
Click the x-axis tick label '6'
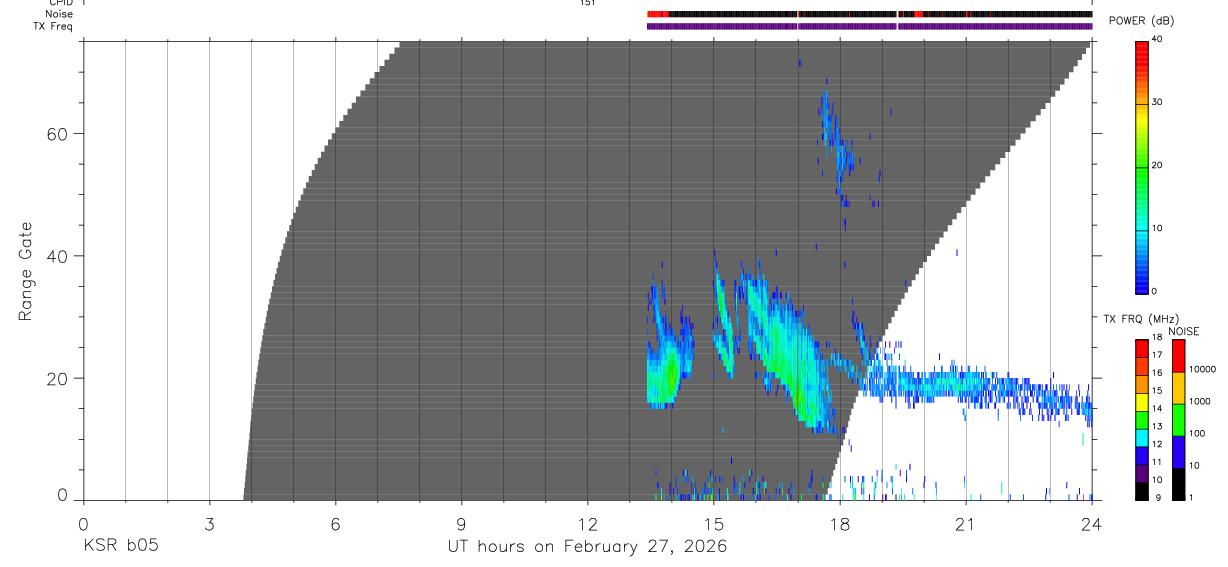[x=335, y=524]
